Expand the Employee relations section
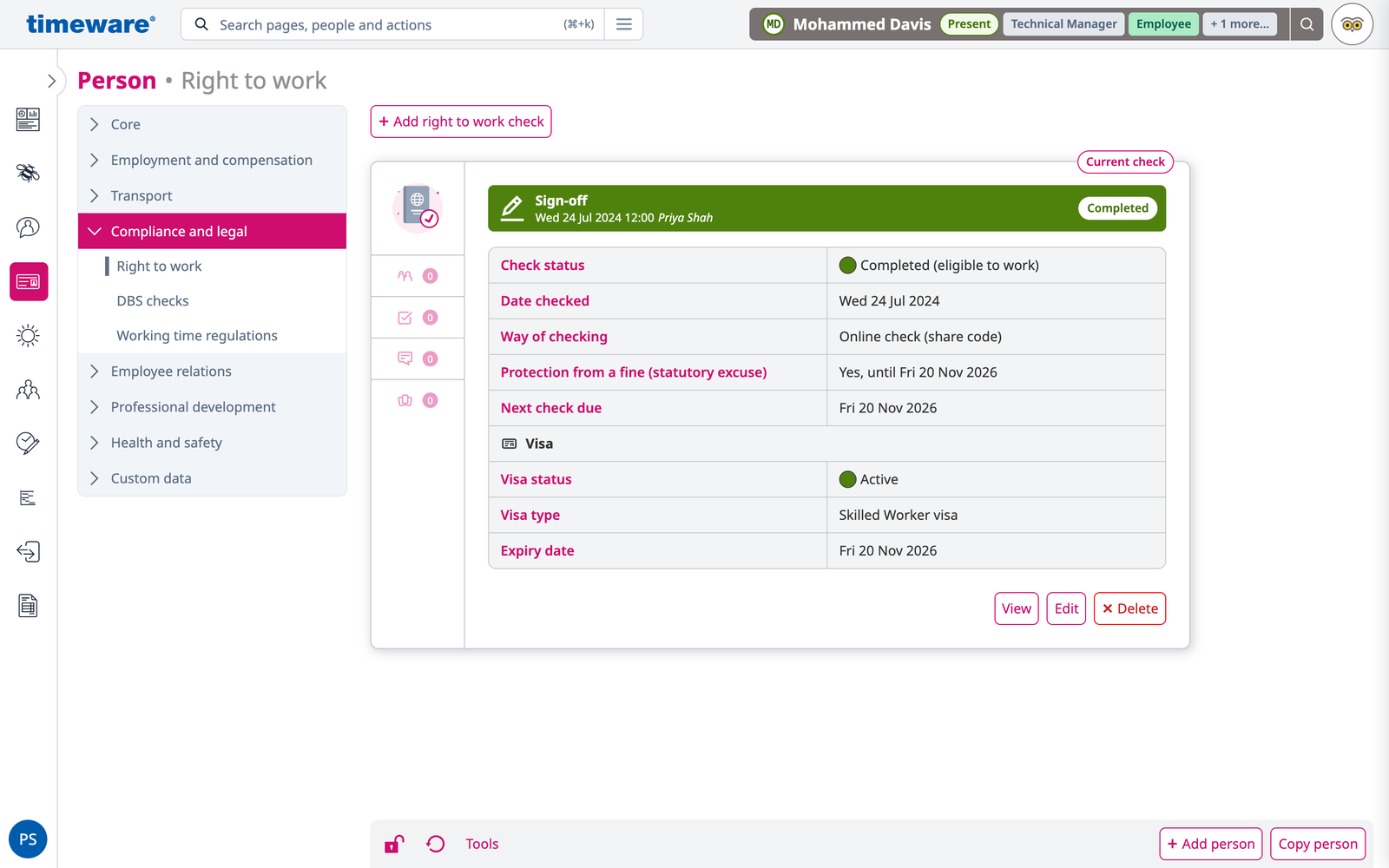 click(212, 372)
